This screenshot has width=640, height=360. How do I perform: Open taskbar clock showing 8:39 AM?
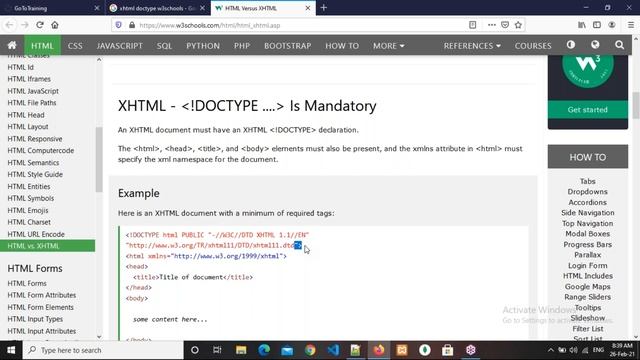pos(622,350)
